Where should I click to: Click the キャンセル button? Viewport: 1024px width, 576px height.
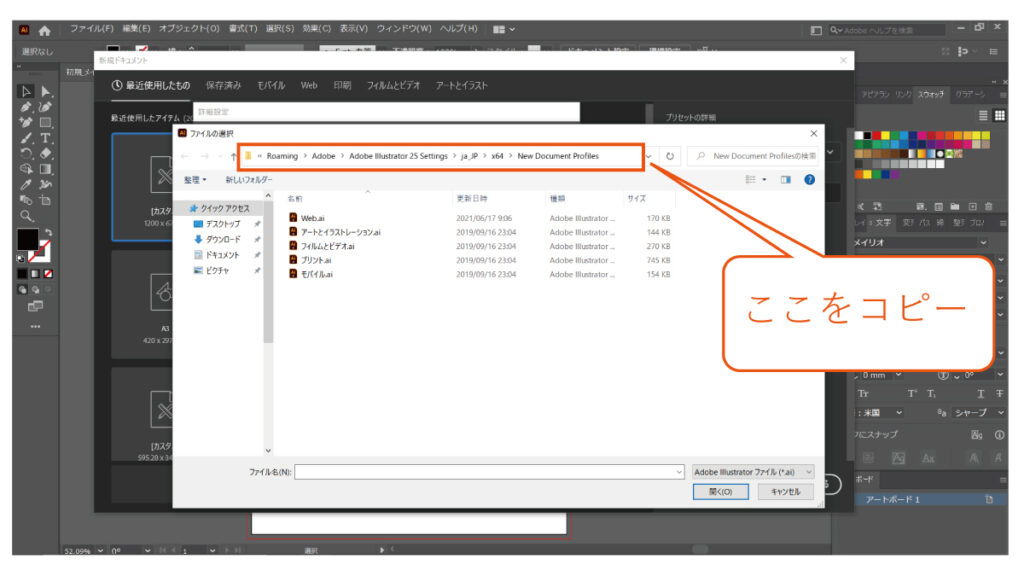pos(785,492)
